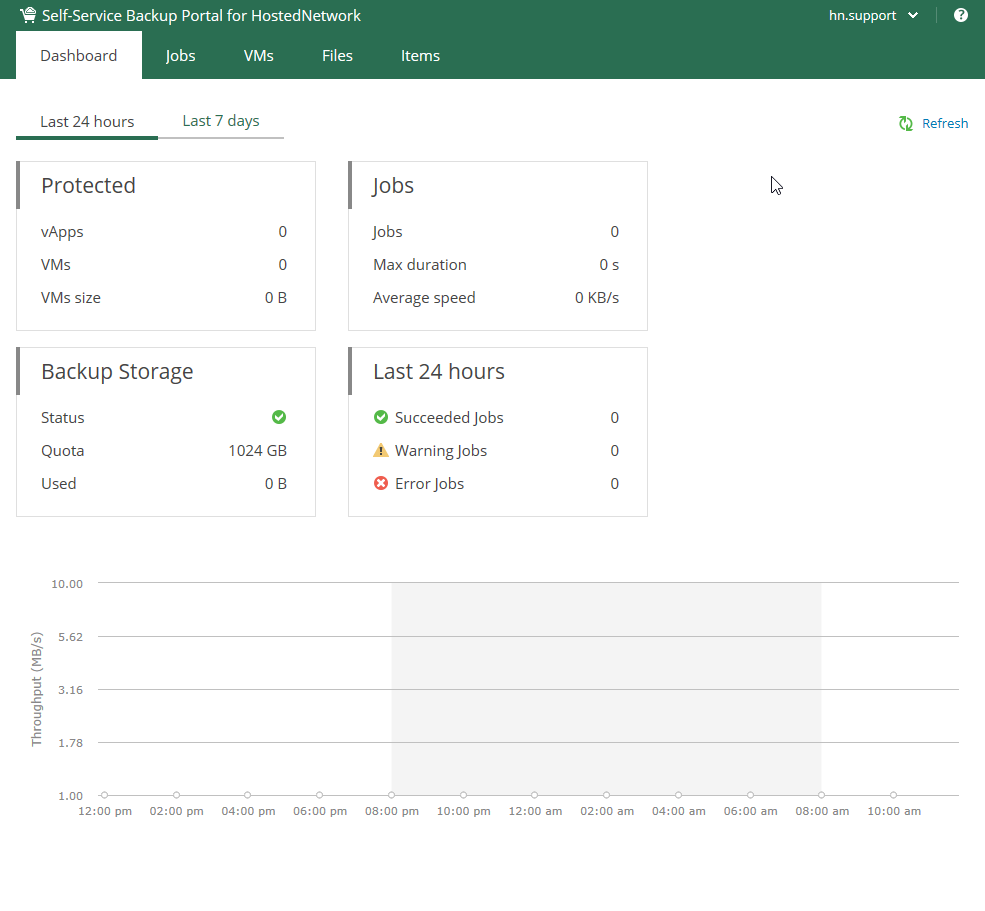985x911 pixels.
Task: Click the 5.62 y-axis value
Action: pyautogui.click(x=70, y=637)
